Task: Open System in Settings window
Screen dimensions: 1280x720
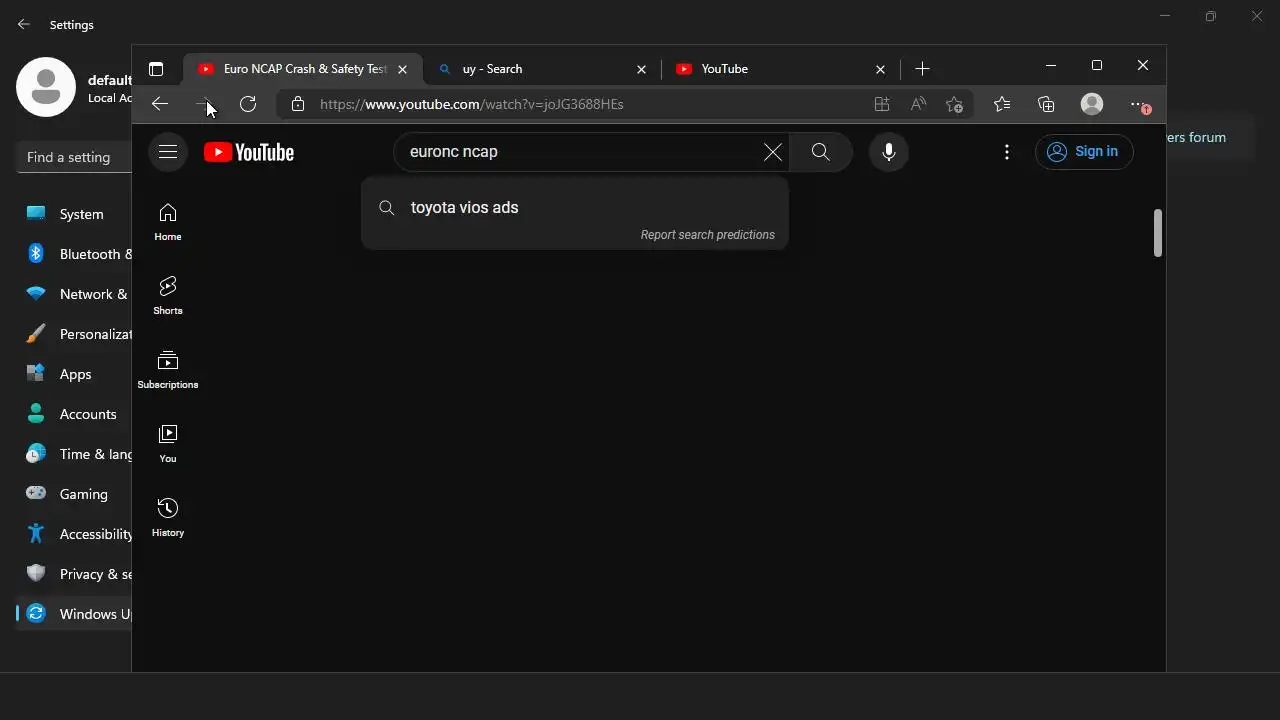Action: [74, 214]
